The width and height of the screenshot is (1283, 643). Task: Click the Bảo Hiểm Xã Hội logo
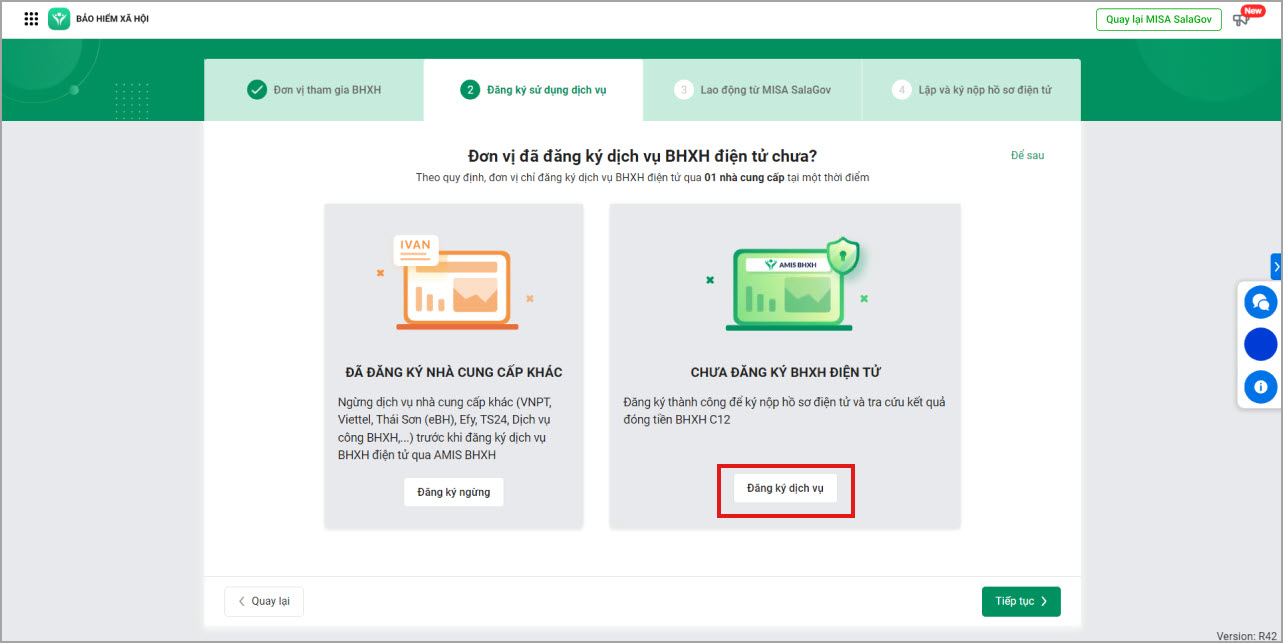pyautogui.click(x=59, y=19)
